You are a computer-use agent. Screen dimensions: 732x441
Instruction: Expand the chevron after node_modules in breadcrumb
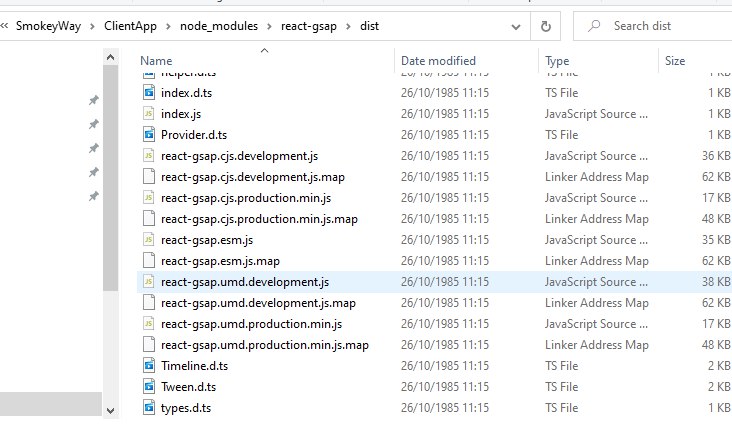tap(269, 26)
